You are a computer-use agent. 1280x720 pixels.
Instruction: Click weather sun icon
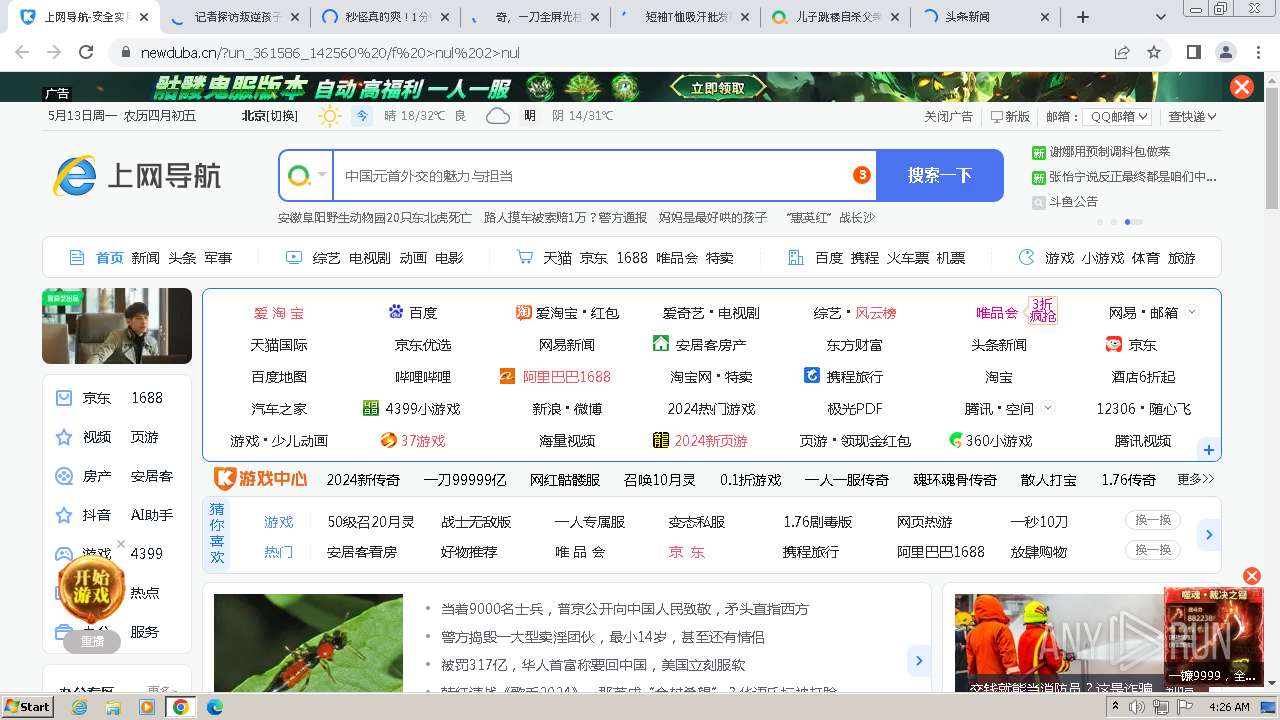pos(329,116)
